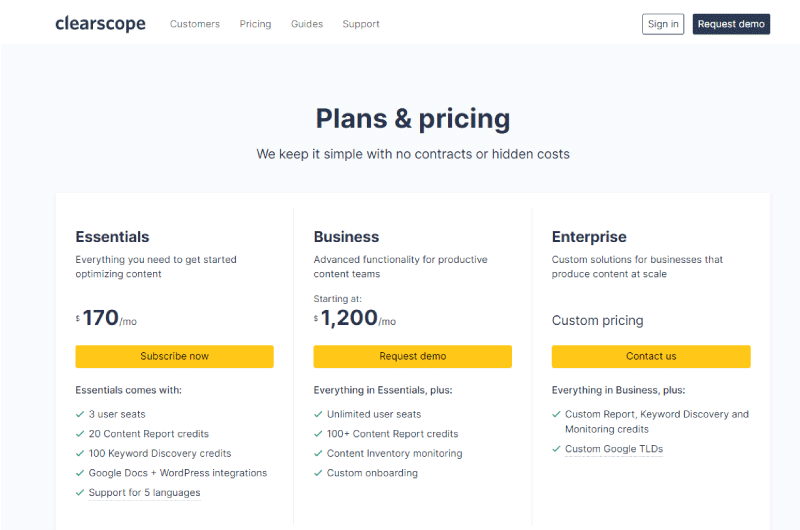The image size is (800, 530).
Task: Subscribe now to the Essentials plan
Action: click(x=174, y=356)
